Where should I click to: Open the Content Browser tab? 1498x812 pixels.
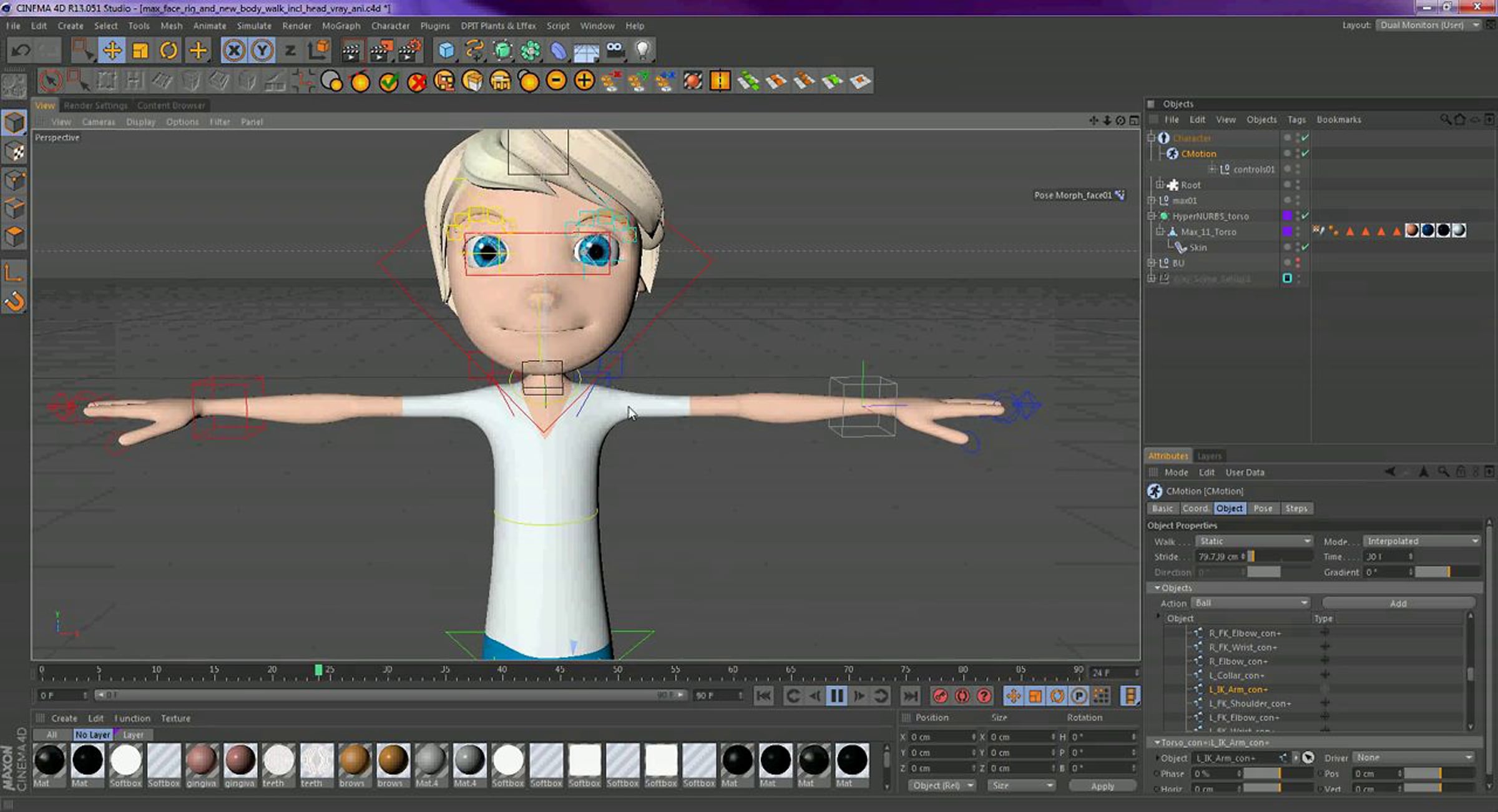pos(171,105)
